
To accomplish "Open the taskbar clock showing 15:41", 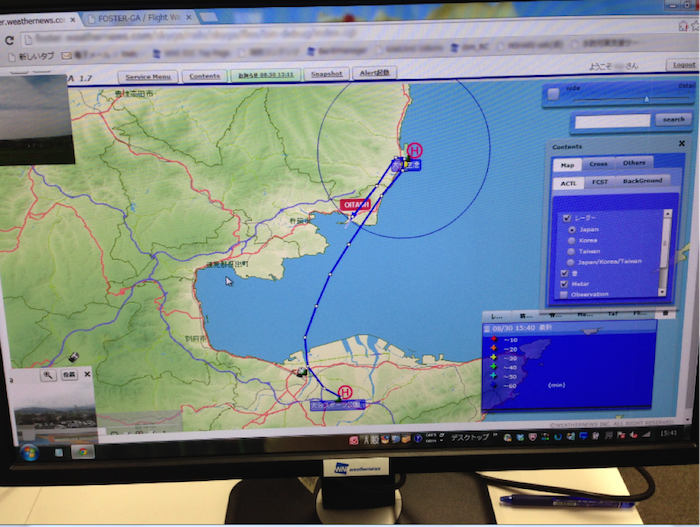I will click(668, 433).
